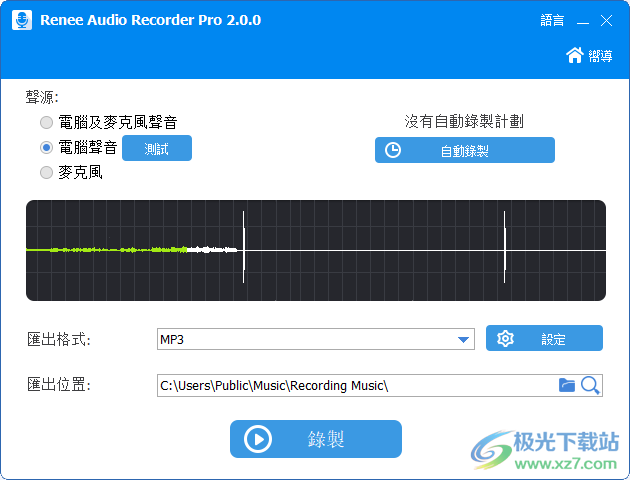Click the 匯出格式: label
This screenshot has width=630, height=480.
pyautogui.click(x=59, y=340)
